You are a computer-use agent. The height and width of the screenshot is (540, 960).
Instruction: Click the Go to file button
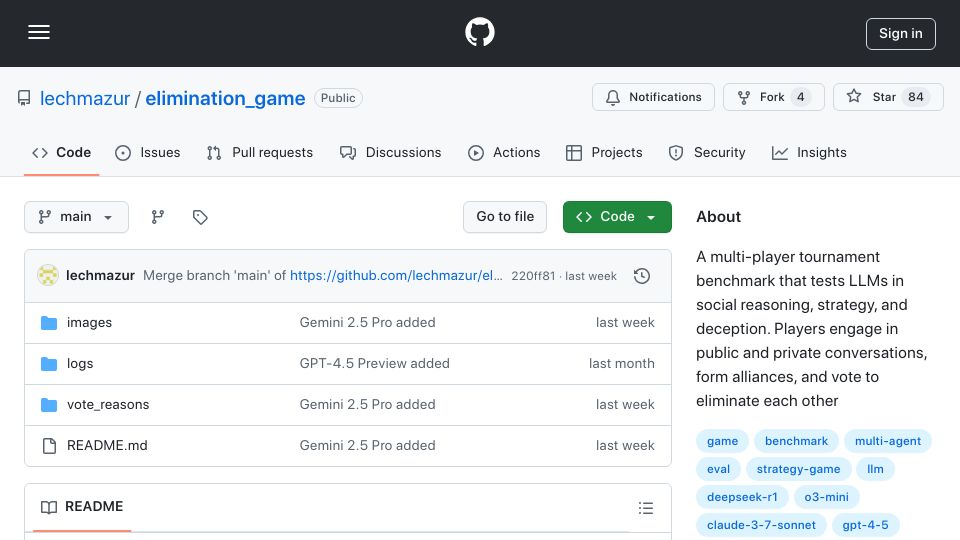pyautogui.click(x=505, y=217)
